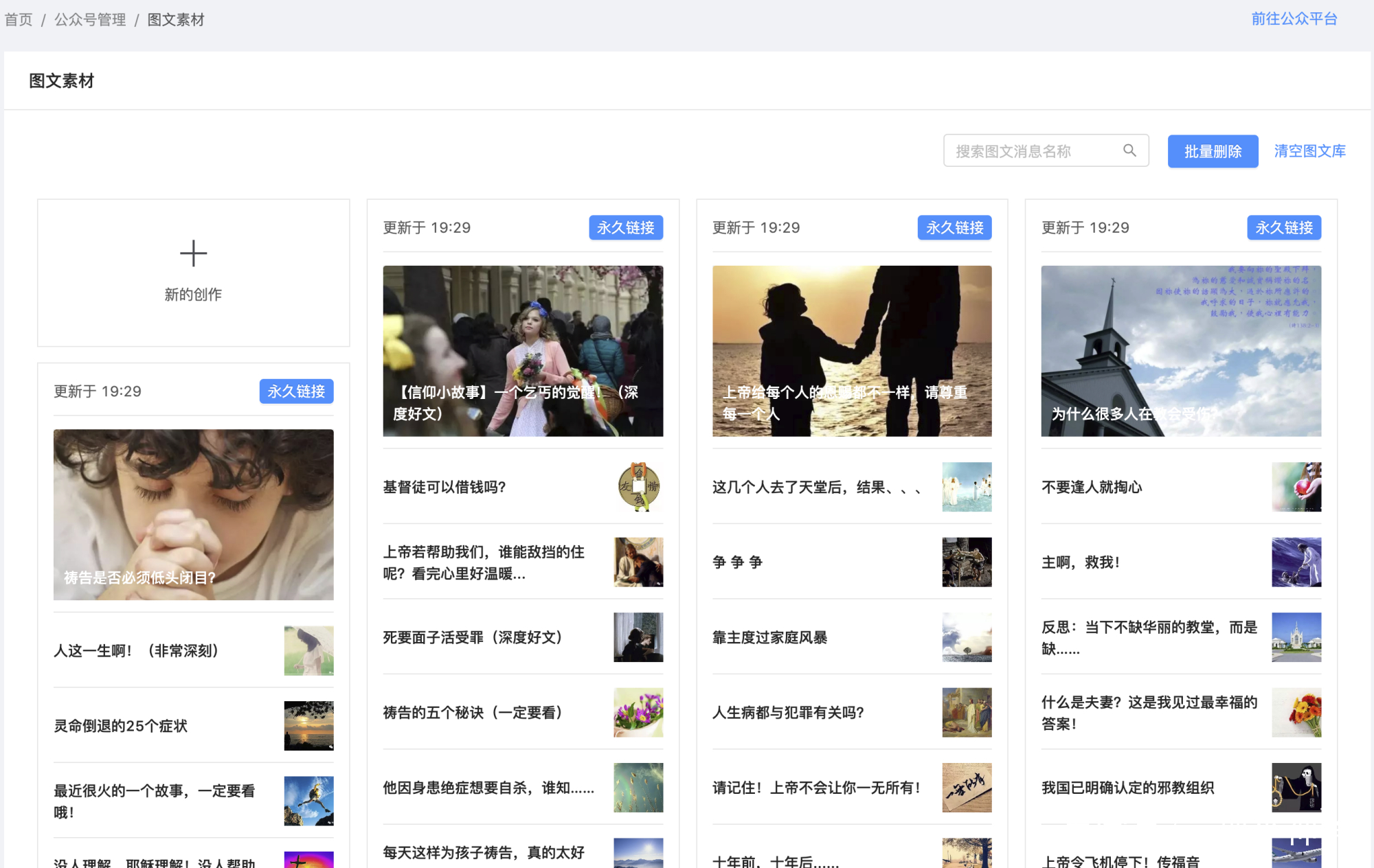
Task: Open the 永久链接 for the 为什么很多人在教会受伤 group
Action: pos(1283,227)
